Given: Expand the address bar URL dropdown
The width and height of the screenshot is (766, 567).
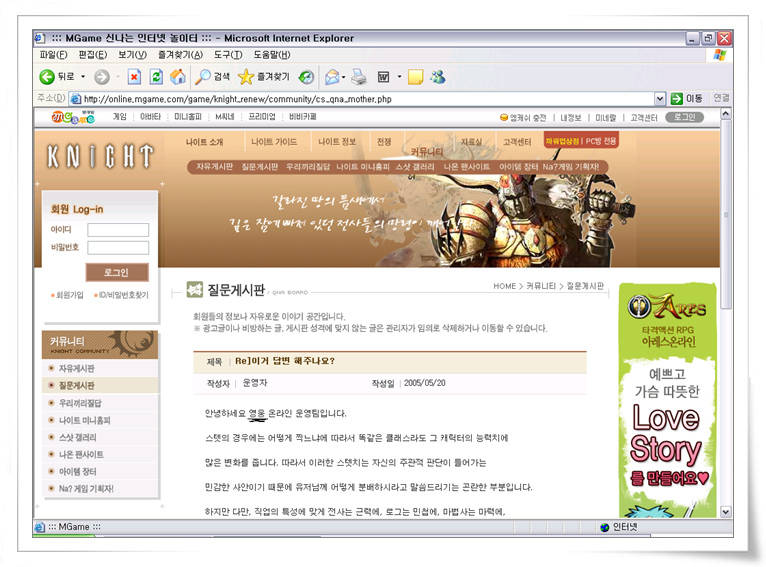Looking at the screenshot, I should click(660, 99).
